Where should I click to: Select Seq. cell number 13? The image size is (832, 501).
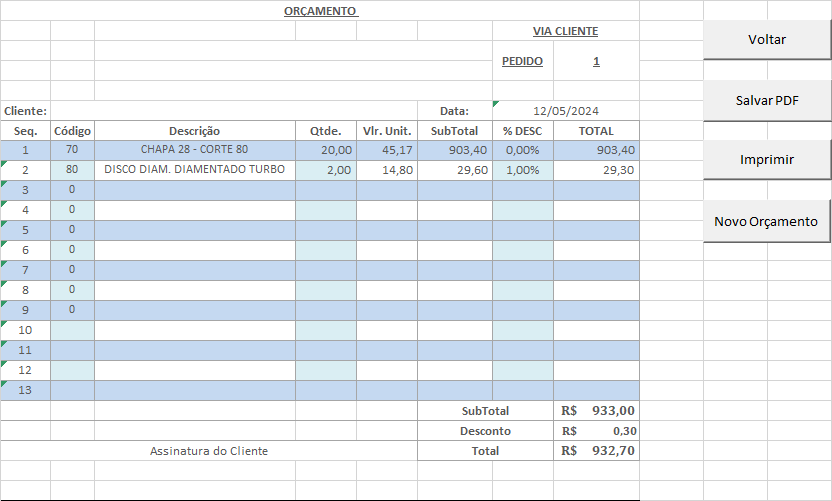(25, 390)
